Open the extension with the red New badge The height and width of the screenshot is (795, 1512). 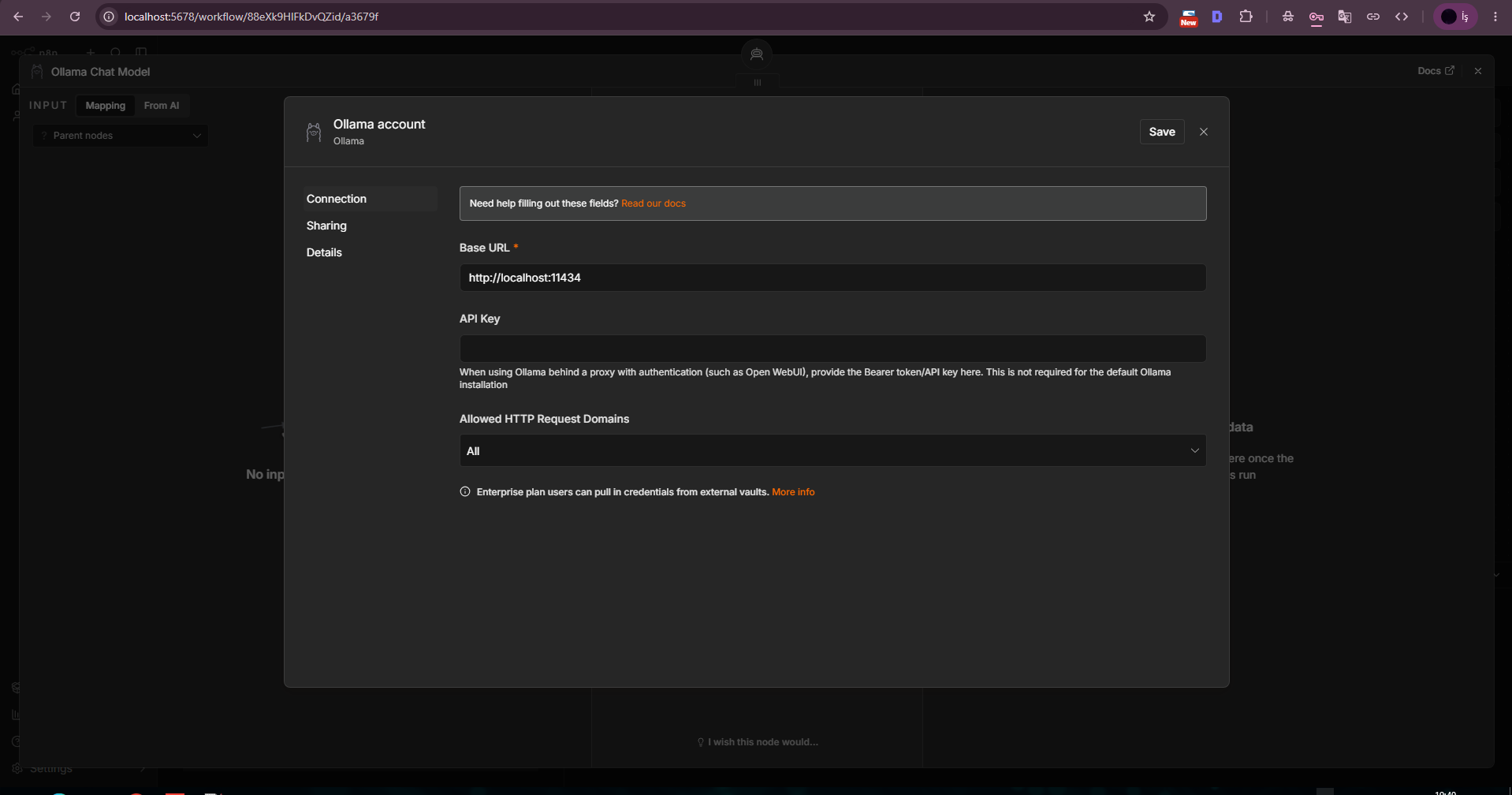pos(1188,17)
